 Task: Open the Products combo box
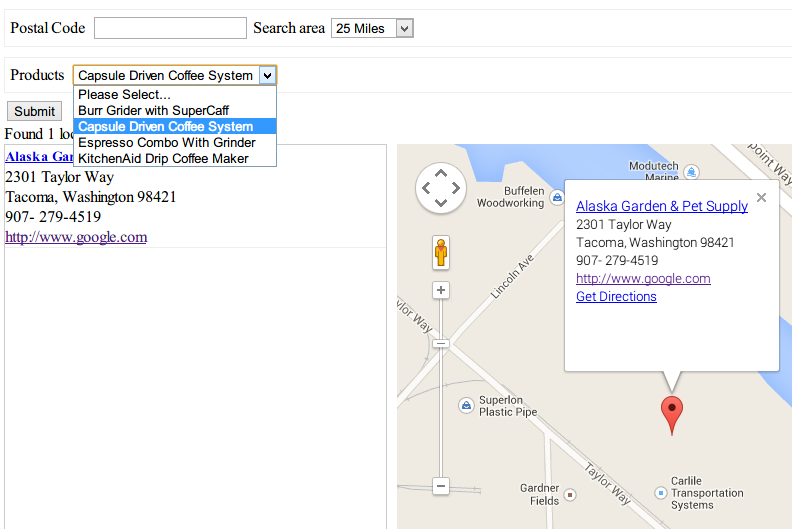[x=175, y=75]
